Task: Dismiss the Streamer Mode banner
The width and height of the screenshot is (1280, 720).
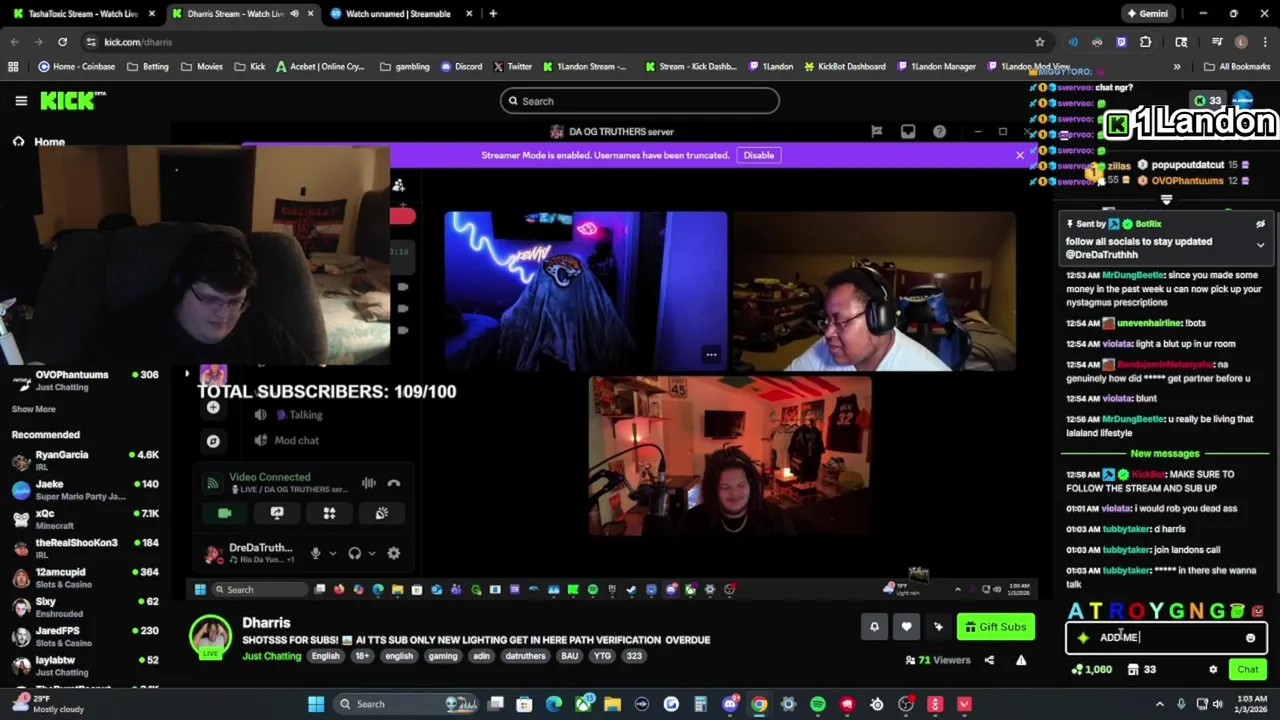Action: 1020,155
